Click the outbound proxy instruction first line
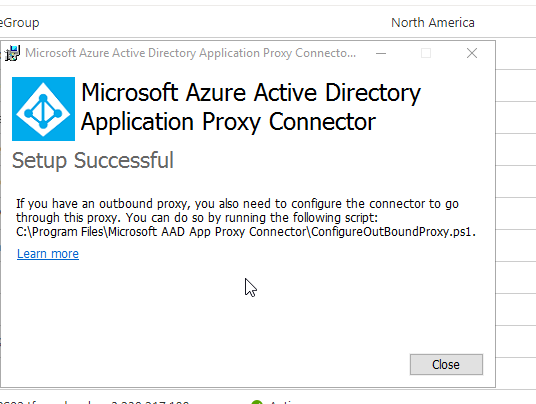The width and height of the screenshot is (536, 404). [x=237, y=204]
